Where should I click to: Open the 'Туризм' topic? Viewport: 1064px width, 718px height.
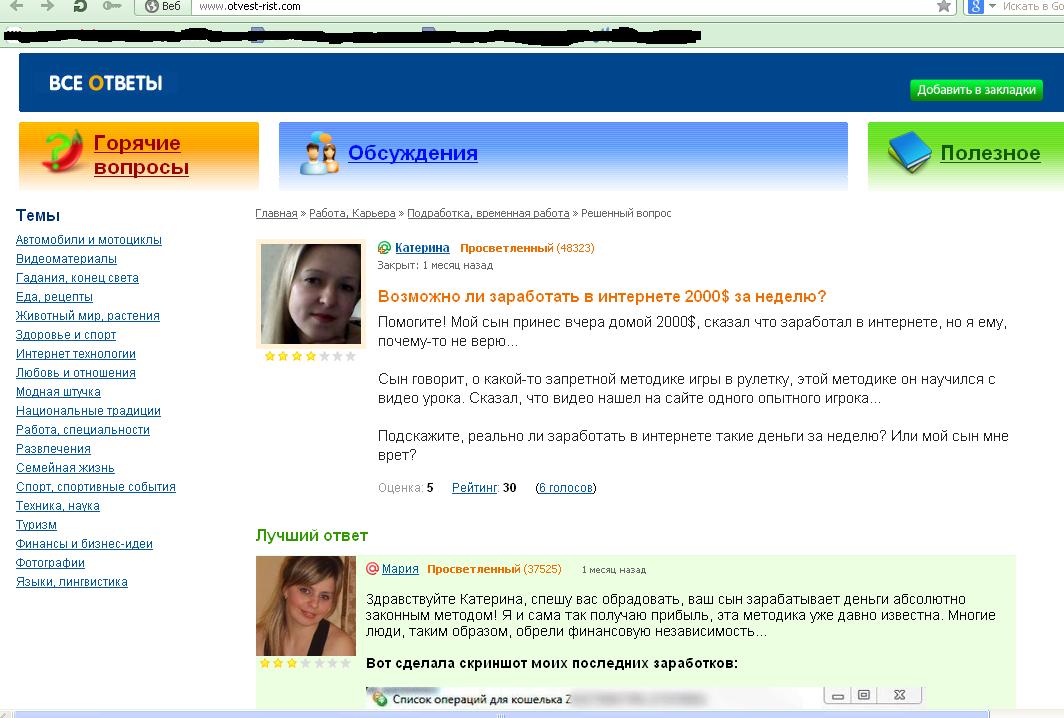(x=37, y=525)
